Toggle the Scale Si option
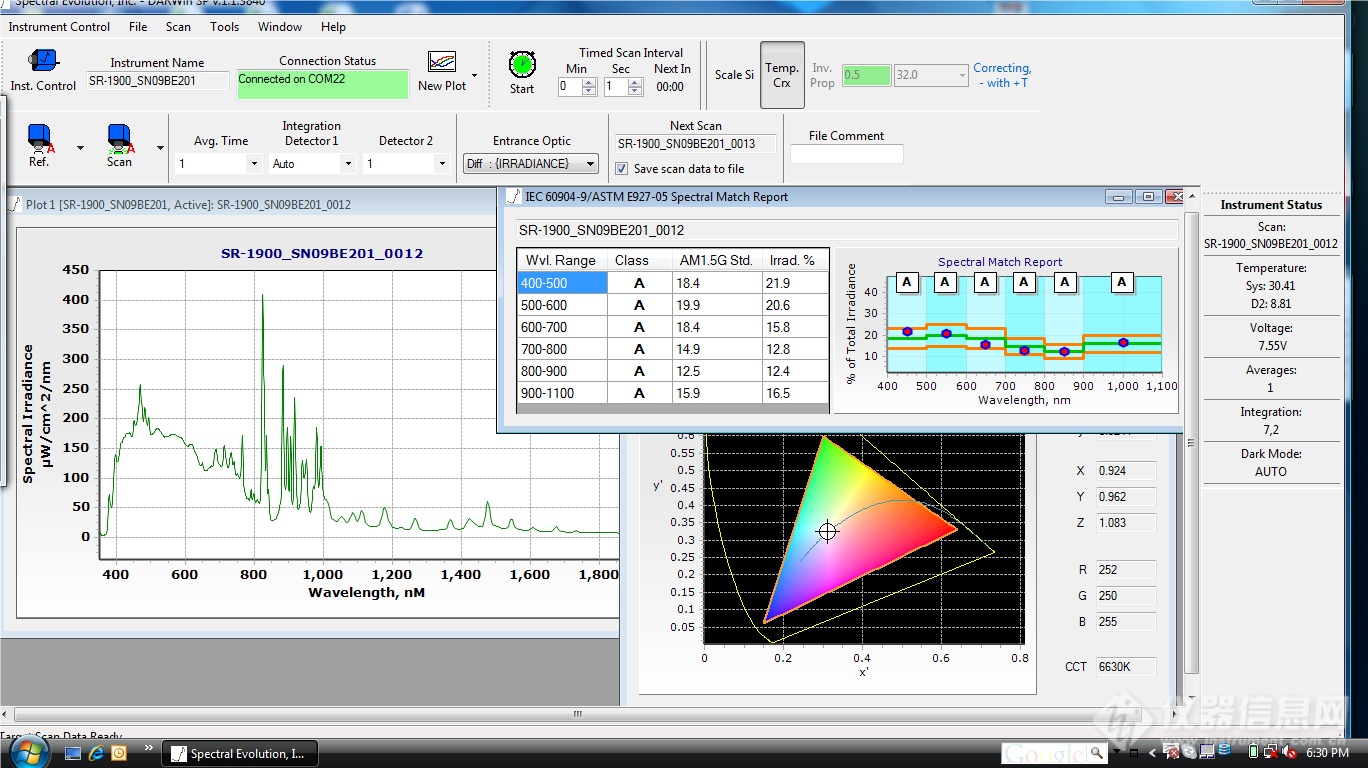This screenshot has width=1368, height=768. (734, 75)
